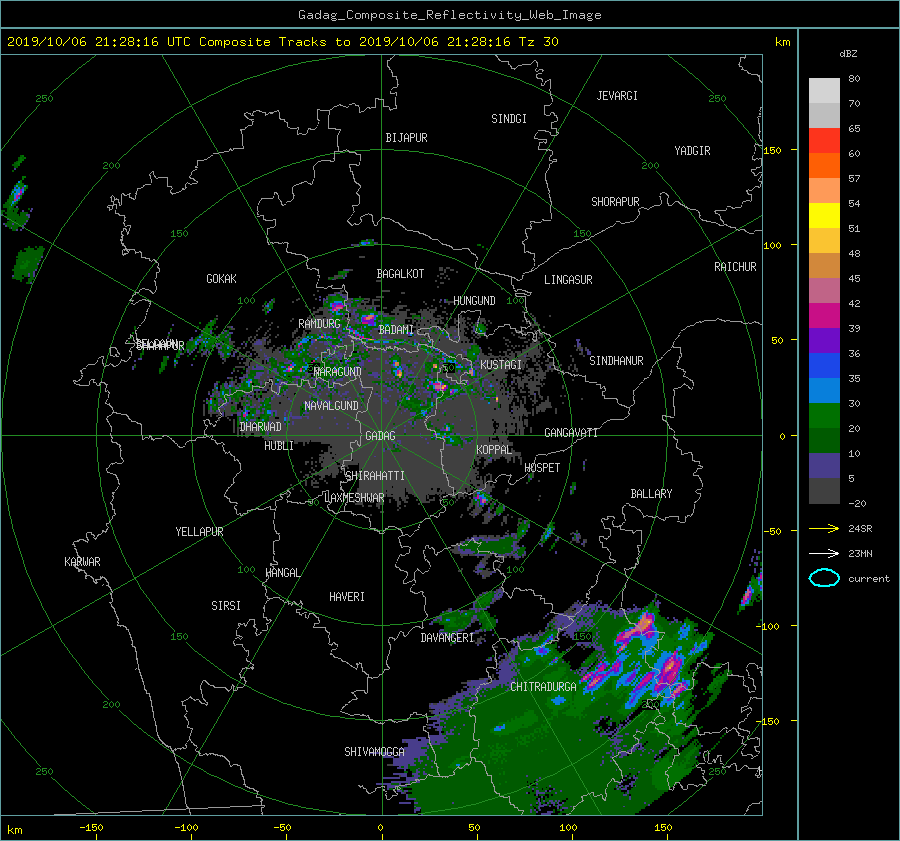The image size is (900, 841).
Task: Select the CHITRADURGA label
Action: pyautogui.click(x=543, y=687)
